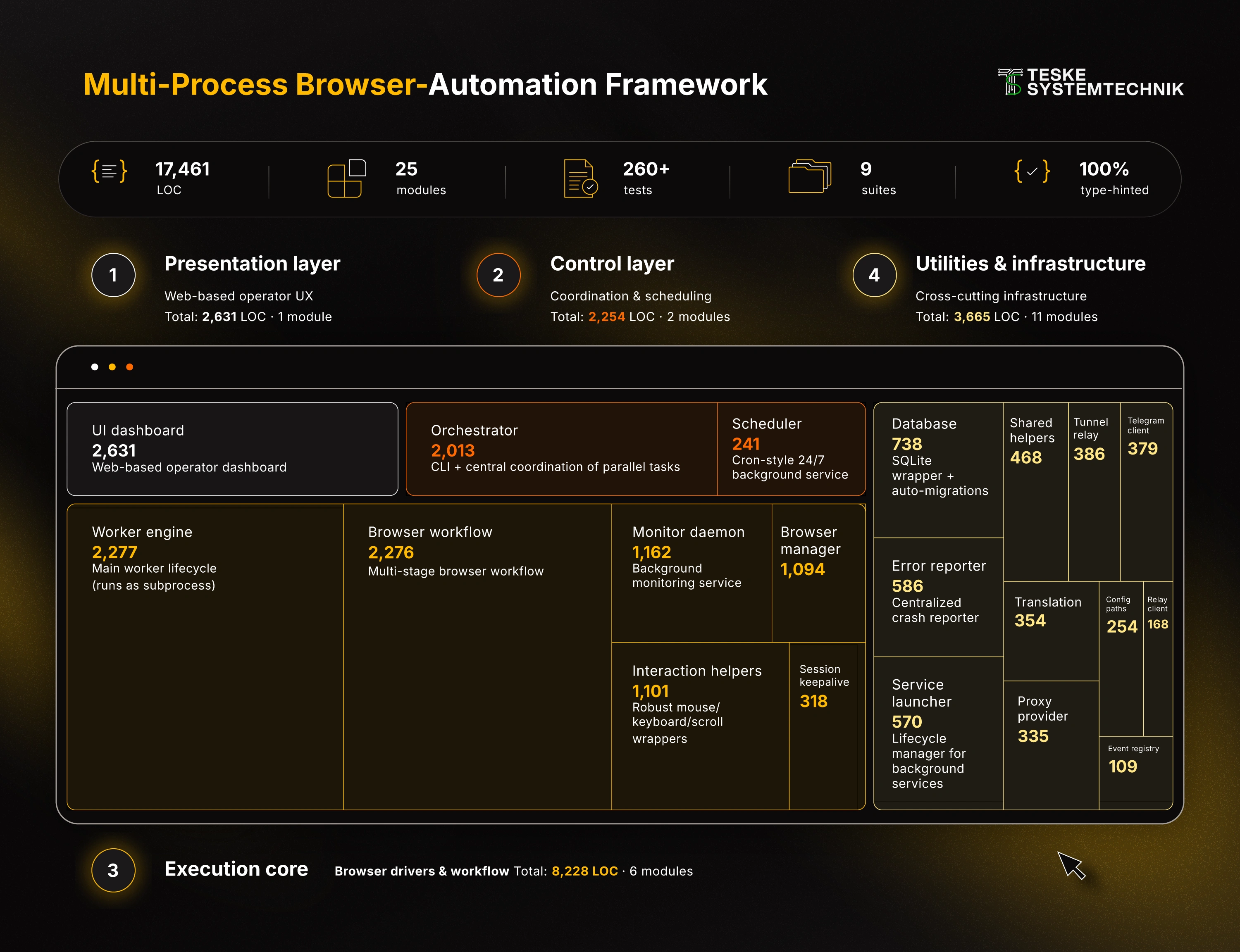Select the Monitor daemon tile

tap(692, 573)
